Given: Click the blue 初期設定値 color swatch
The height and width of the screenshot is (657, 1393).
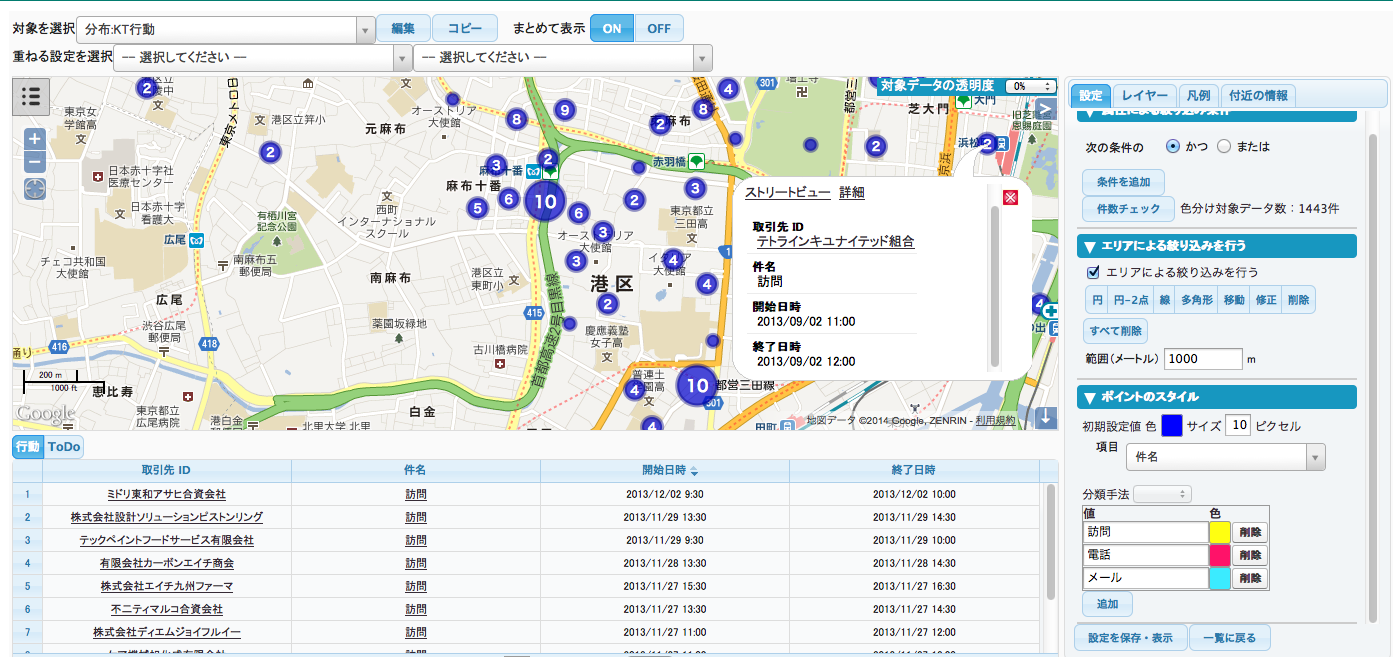Looking at the screenshot, I should (1171, 425).
